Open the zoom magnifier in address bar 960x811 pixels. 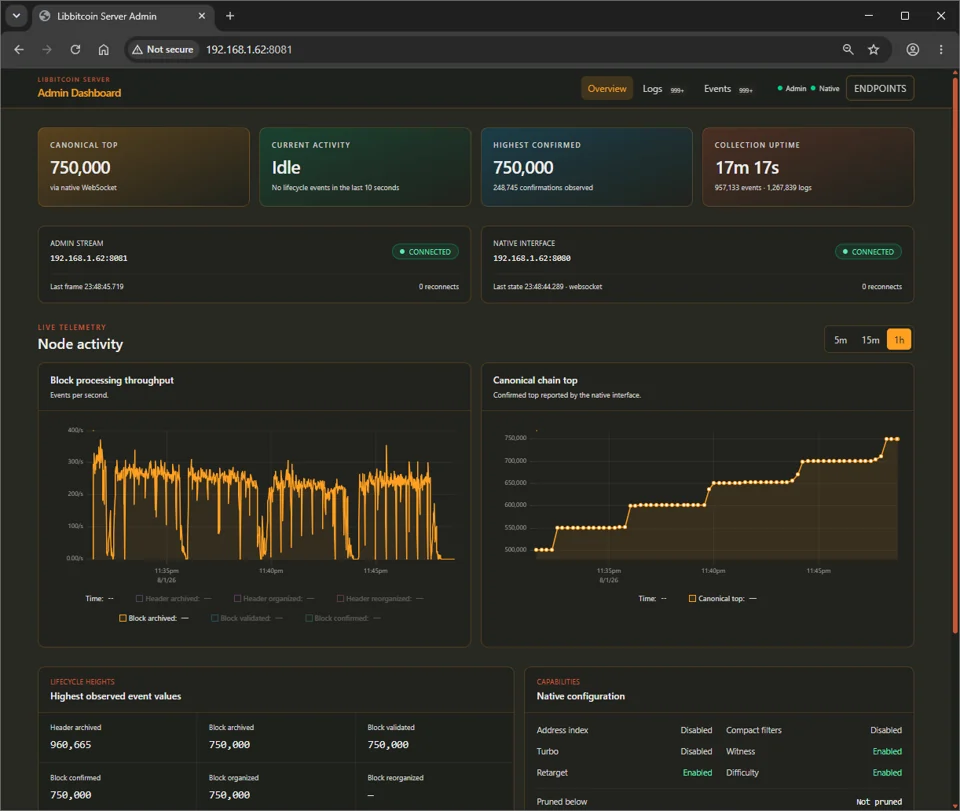(x=848, y=50)
